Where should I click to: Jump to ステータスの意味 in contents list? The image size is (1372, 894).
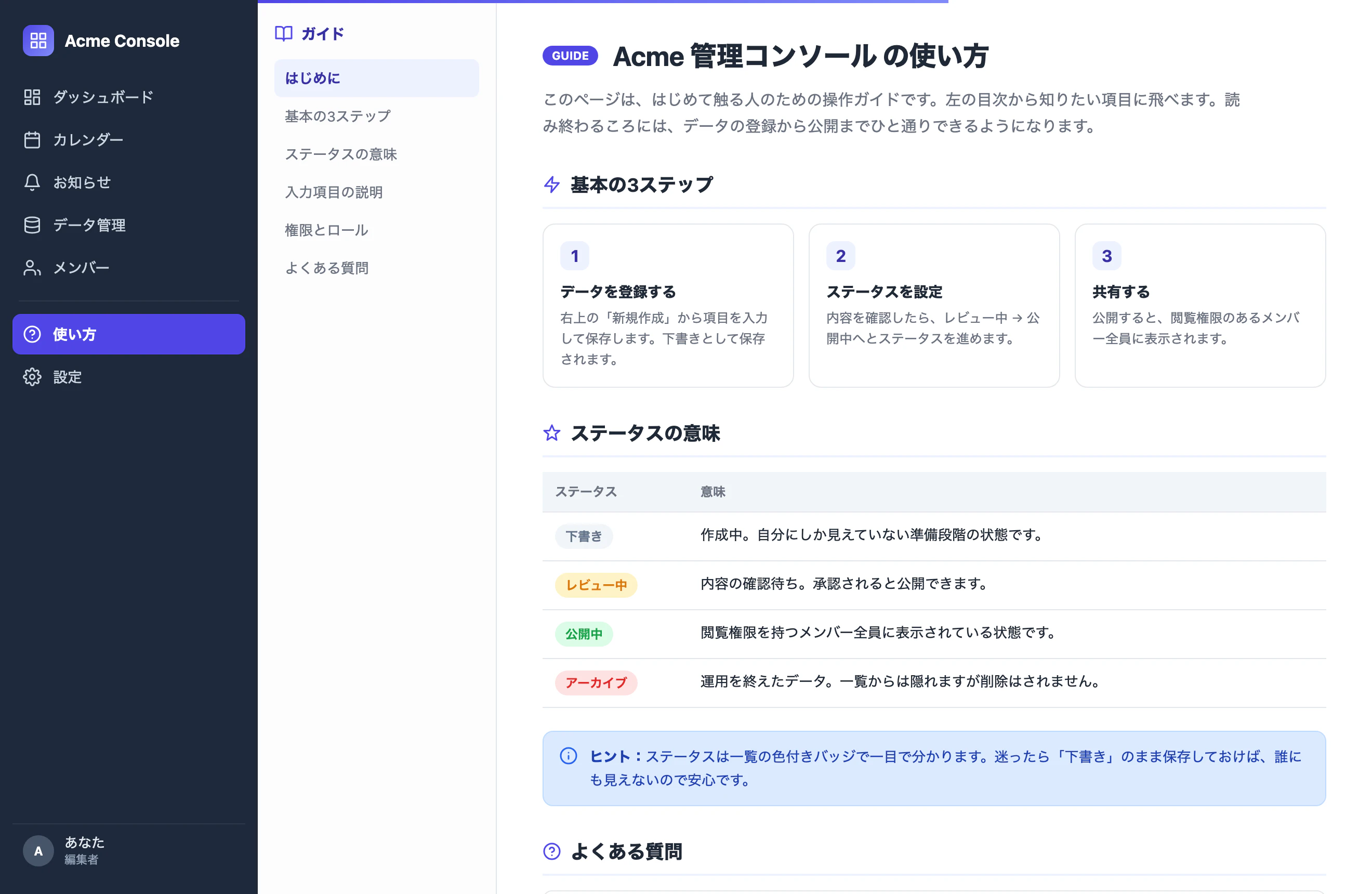pos(376,154)
